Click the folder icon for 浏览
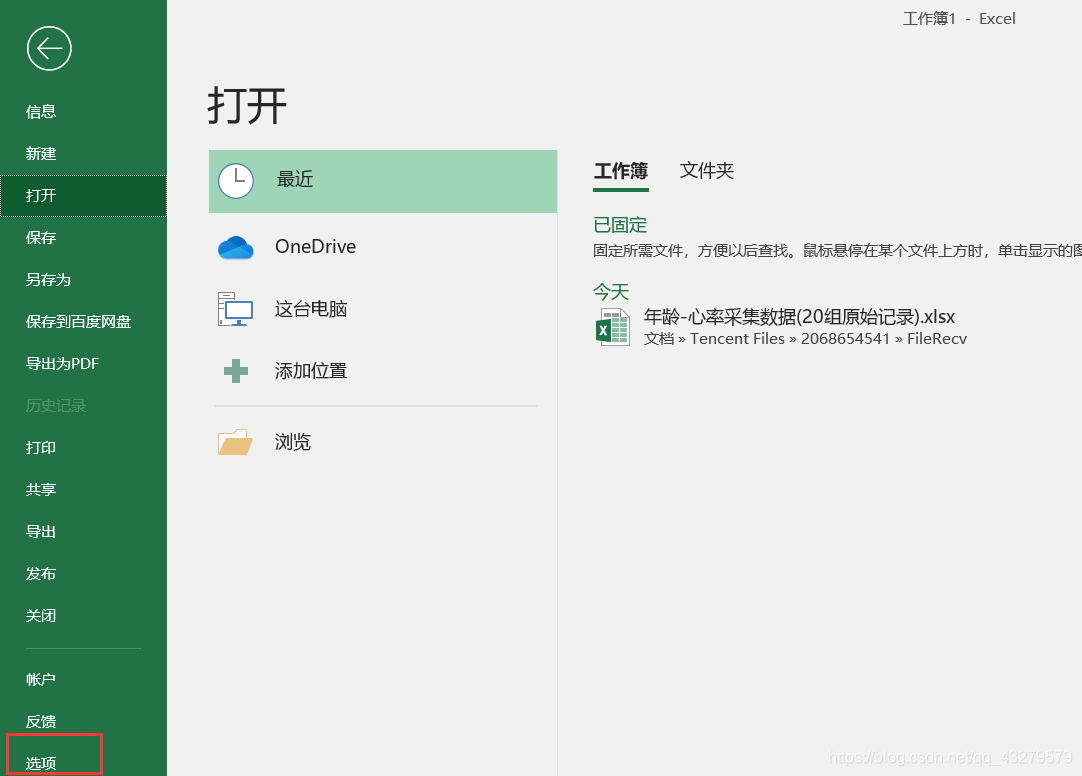Screen dimensions: 1082x776 [235, 442]
